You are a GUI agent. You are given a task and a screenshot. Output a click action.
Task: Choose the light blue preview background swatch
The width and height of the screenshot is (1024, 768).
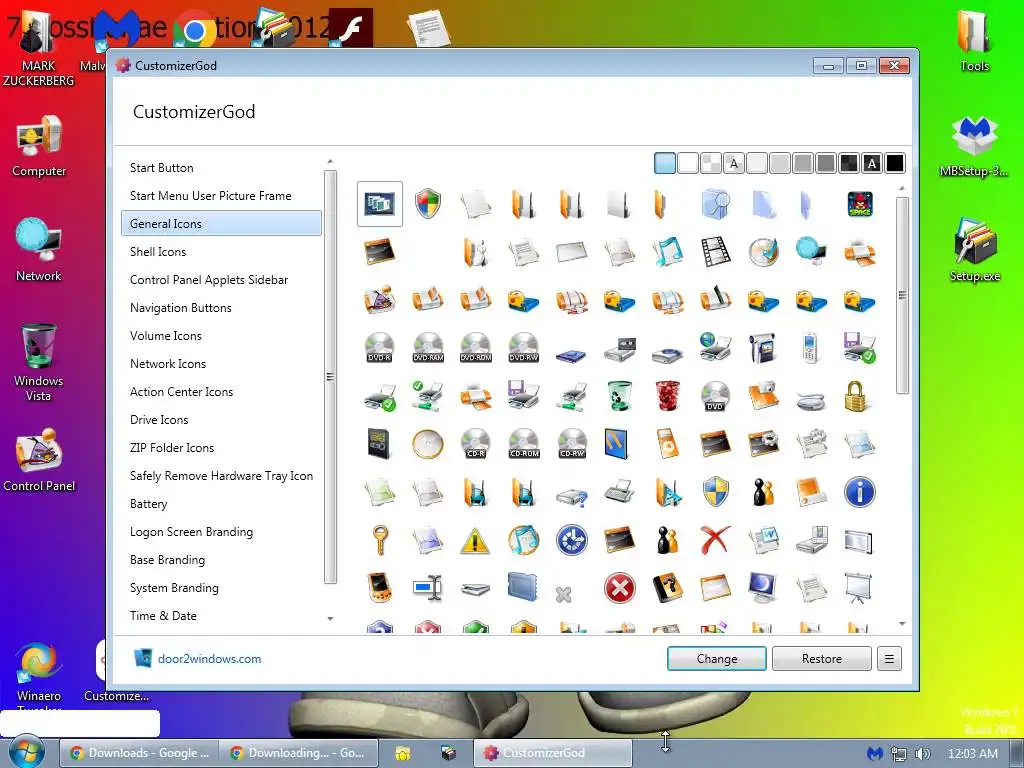click(x=665, y=163)
